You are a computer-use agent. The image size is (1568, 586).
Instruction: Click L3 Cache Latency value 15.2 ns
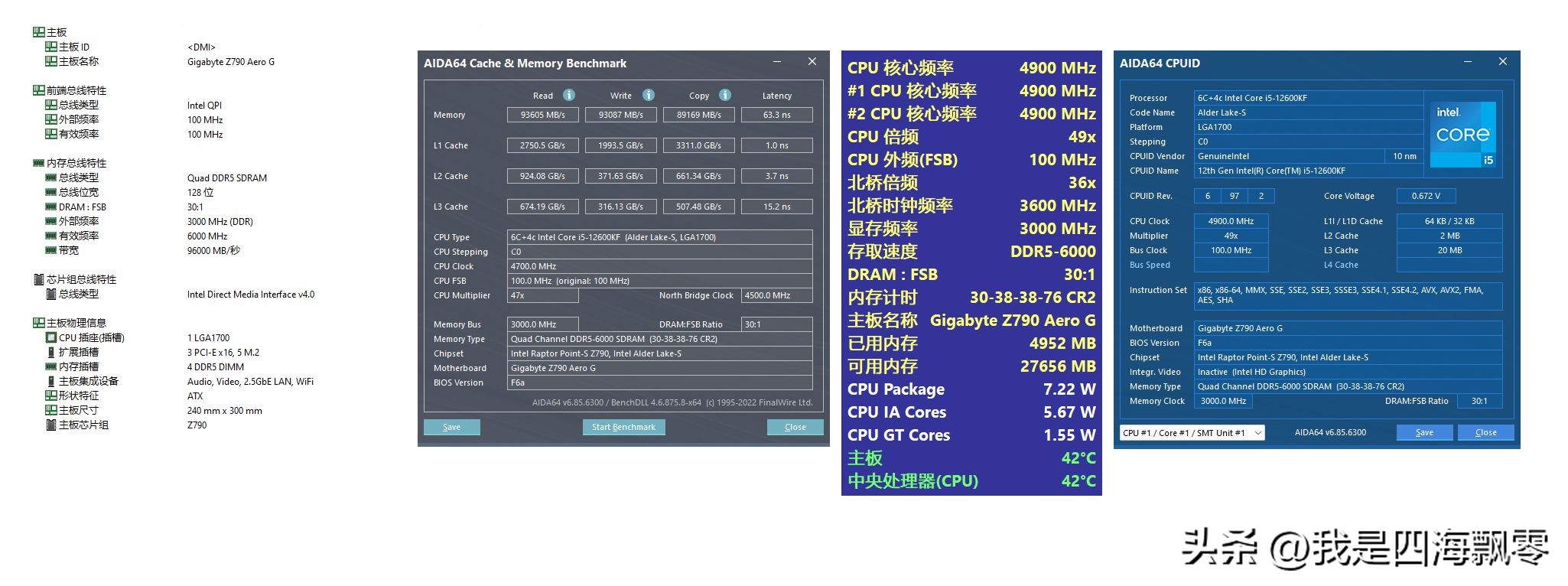777,207
